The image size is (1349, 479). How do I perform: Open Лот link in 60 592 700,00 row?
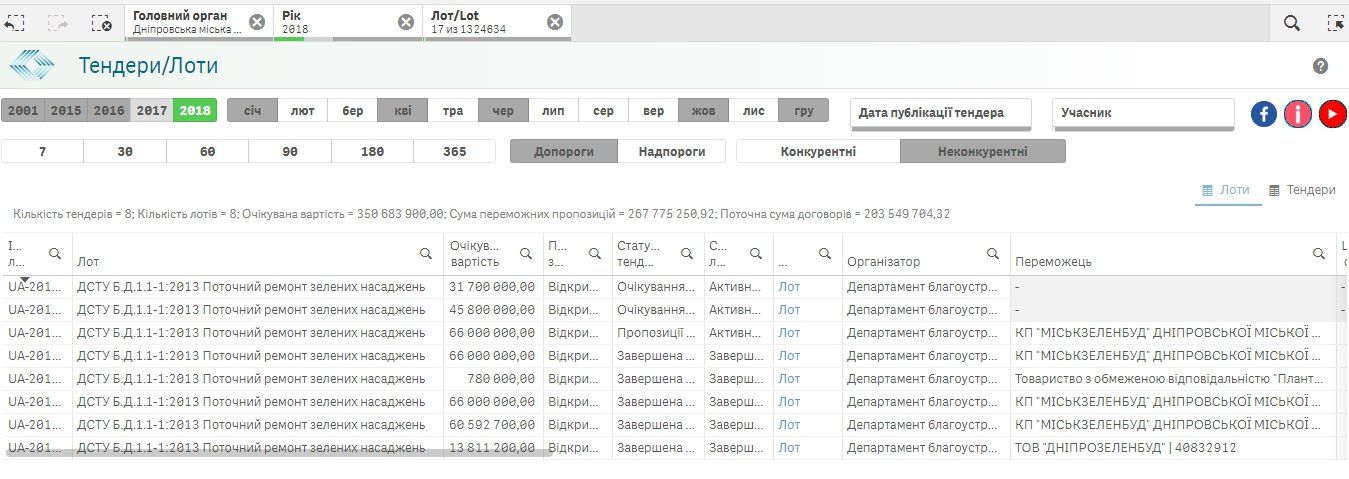[789, 425]
